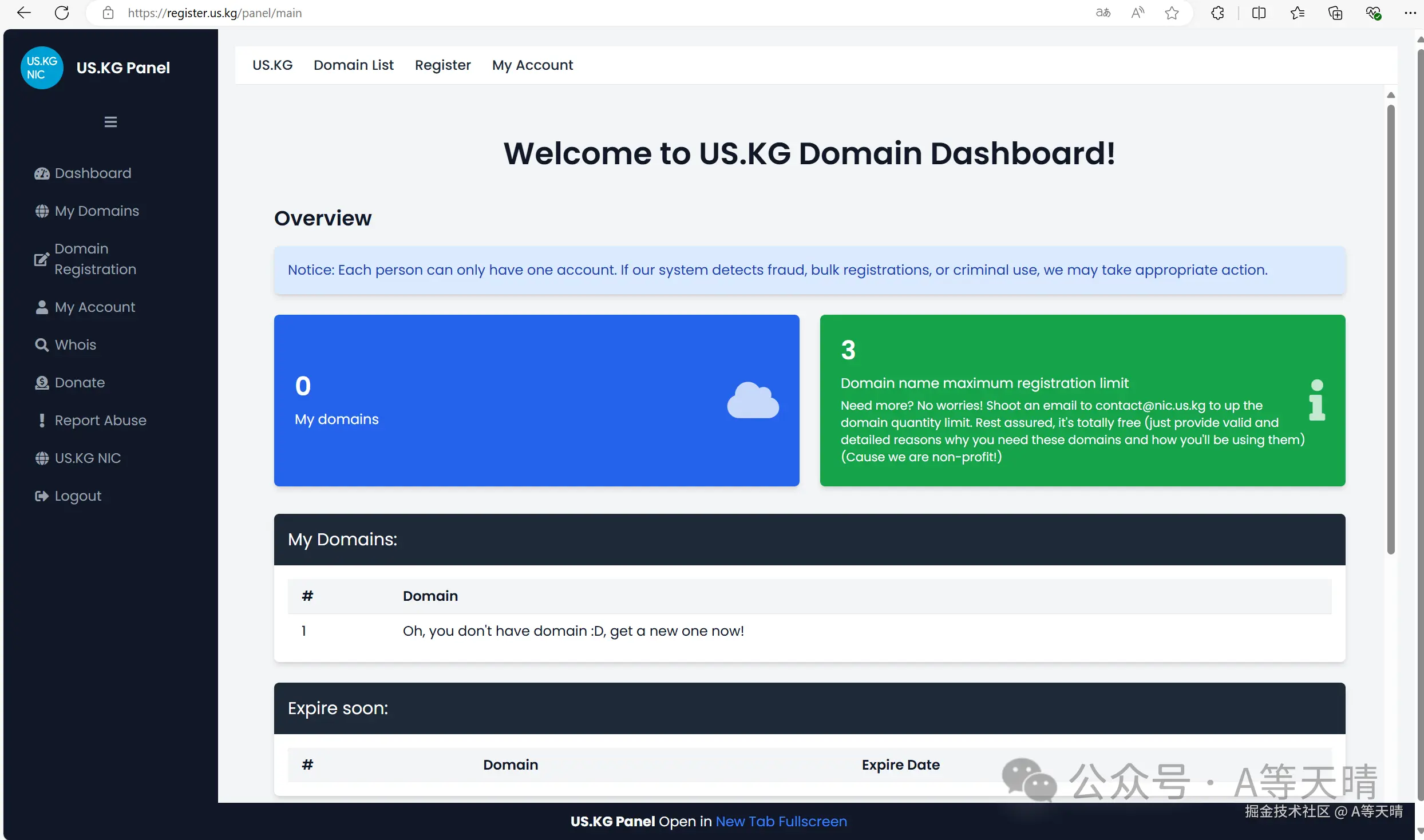Click the cloud icon in My domains card
This screenshot has width=1424, height=840.
(x=753, y=401)
